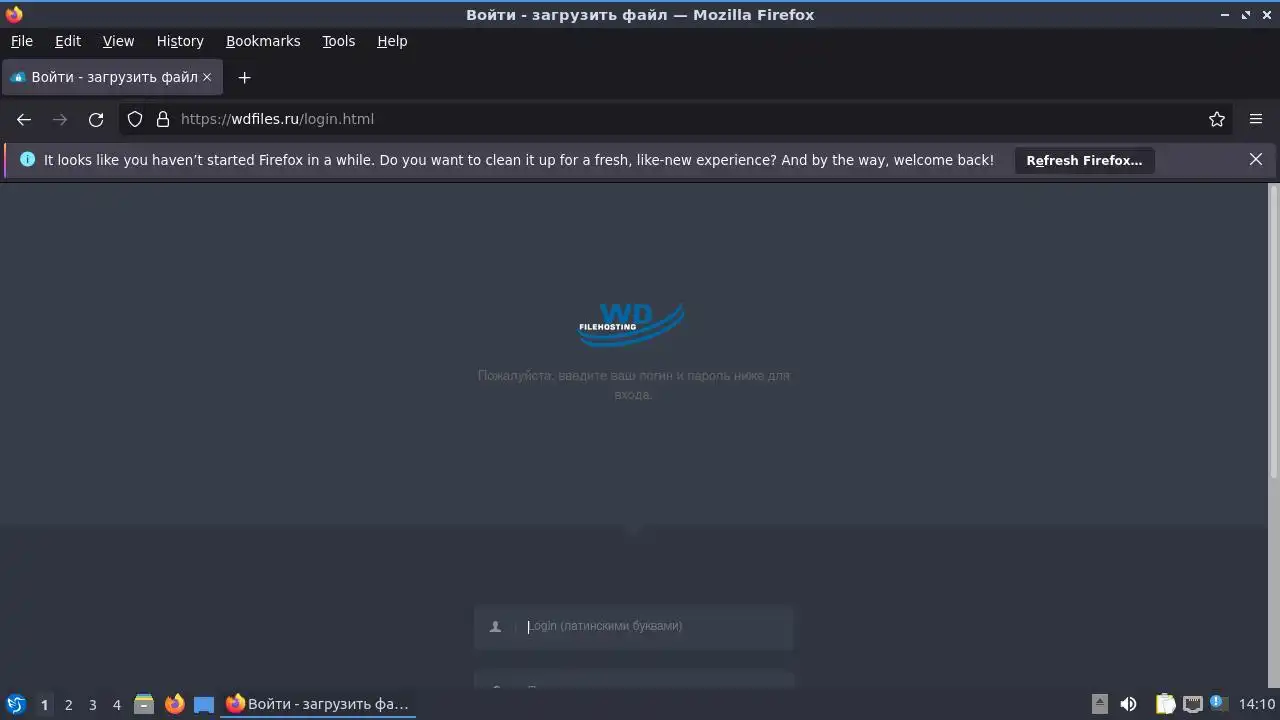Switch to workspace 3
This screenshot has width=1280, height=720.
click(x=92, y=705)
